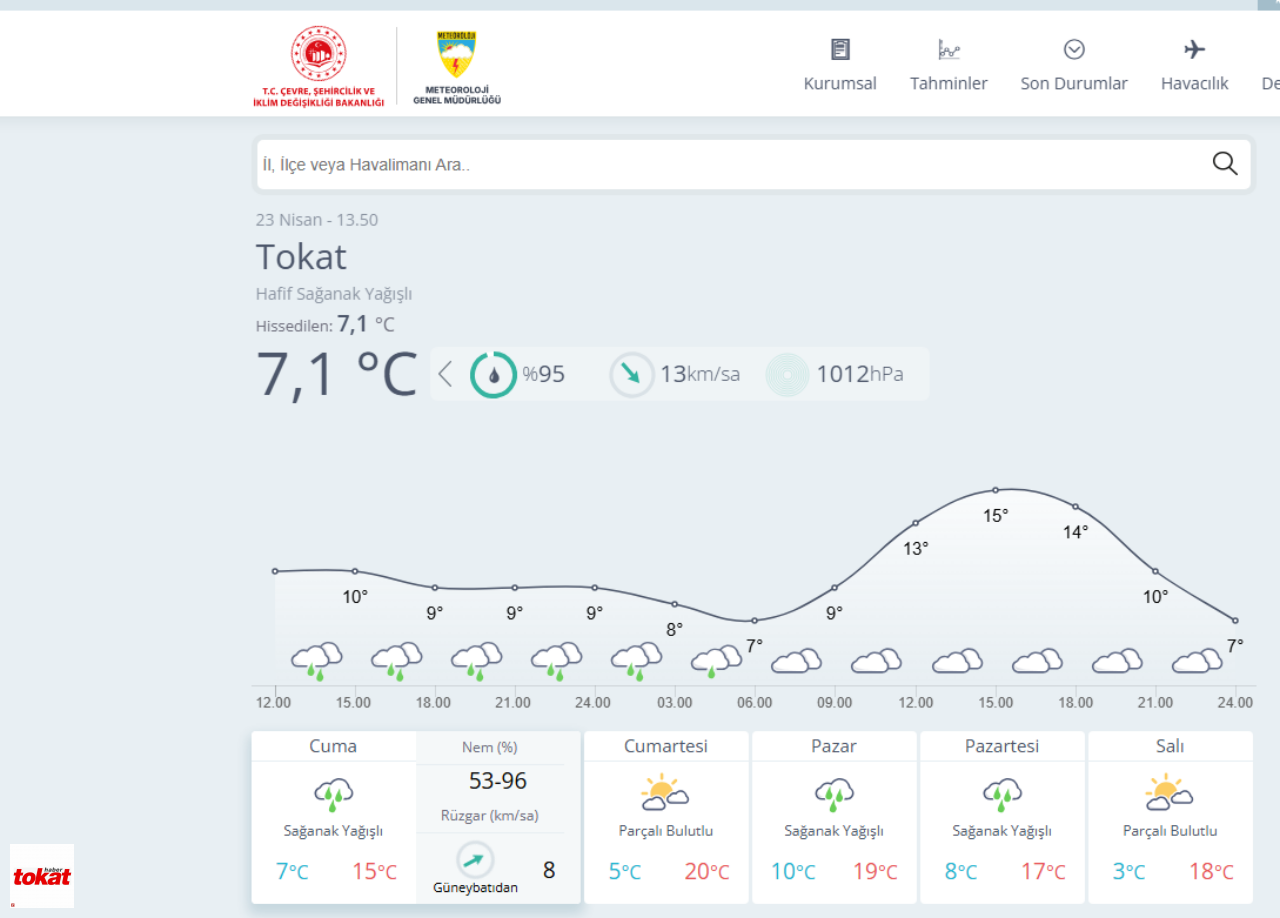Click the humidity droplet gauge icon
The image size is (1280, 918).
494,374
